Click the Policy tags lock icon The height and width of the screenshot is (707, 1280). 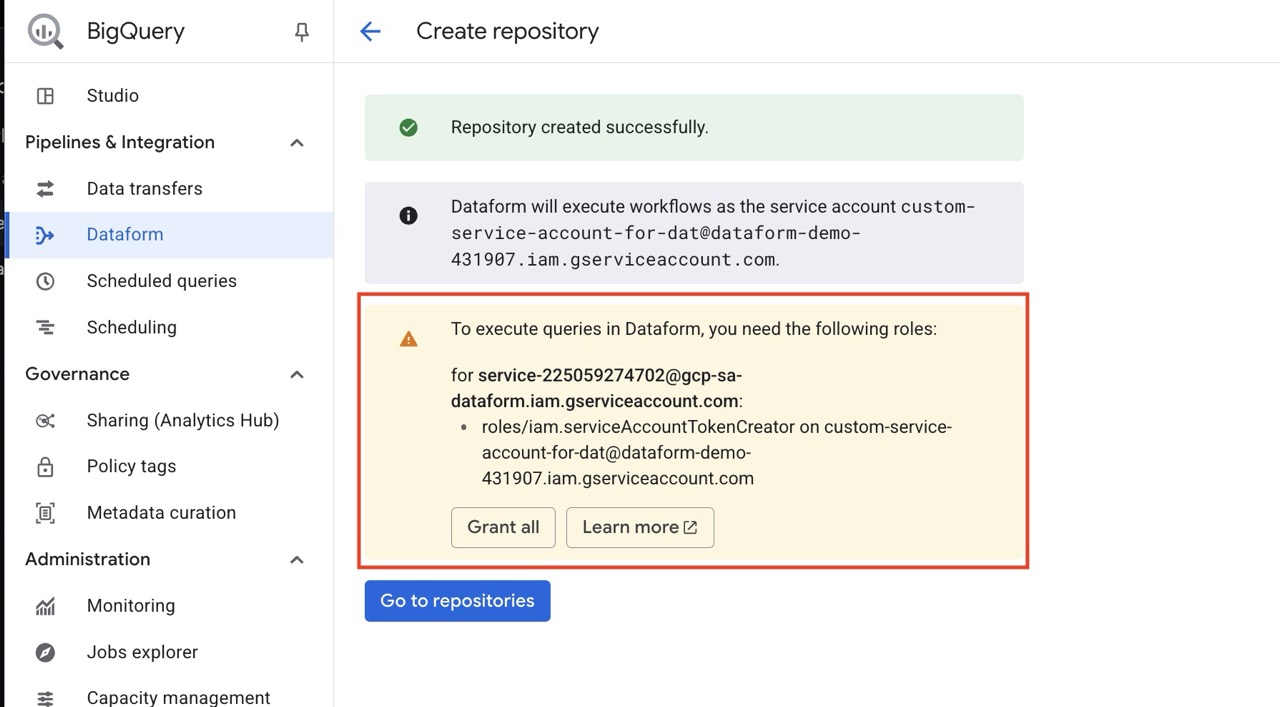45,467
